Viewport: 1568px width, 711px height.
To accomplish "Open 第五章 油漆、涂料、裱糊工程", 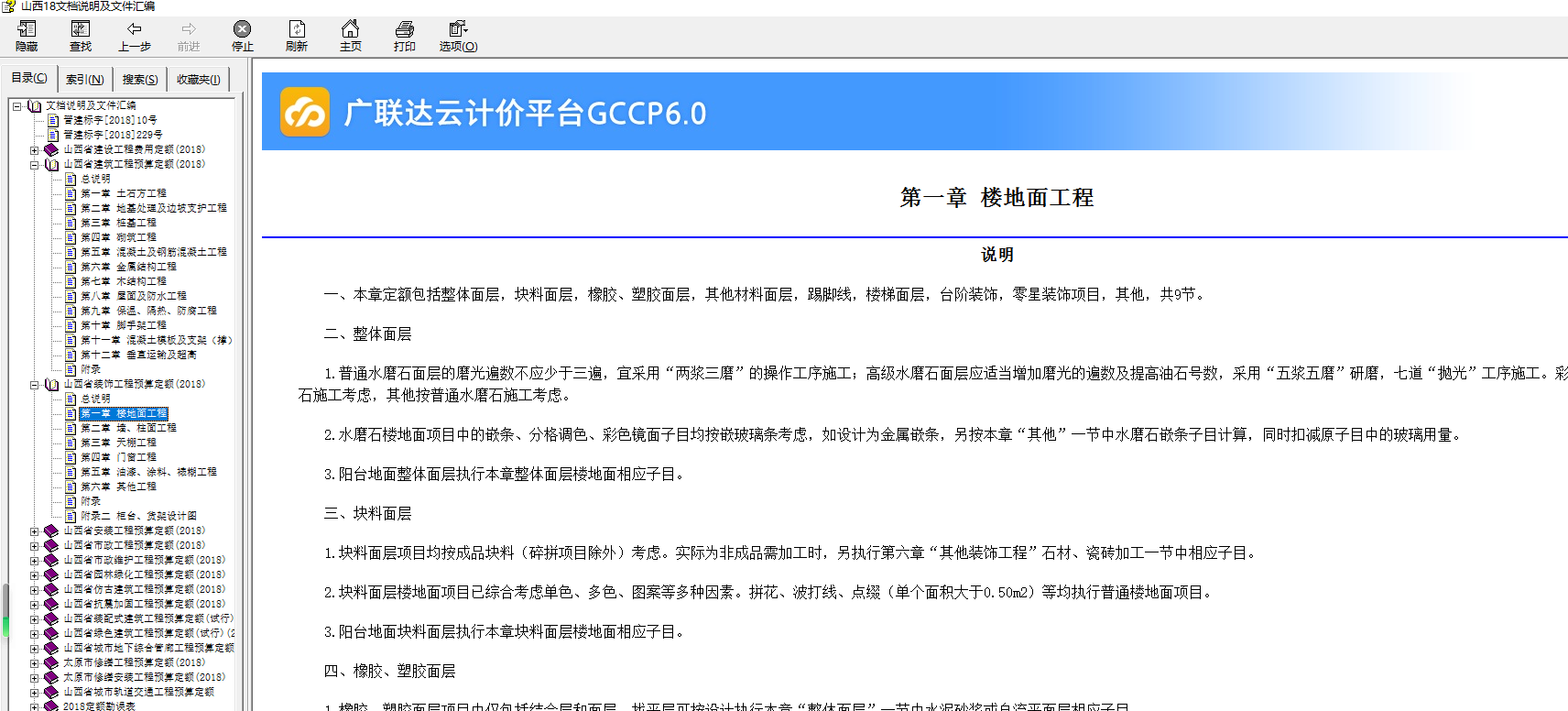I will [x=148, y=472].
